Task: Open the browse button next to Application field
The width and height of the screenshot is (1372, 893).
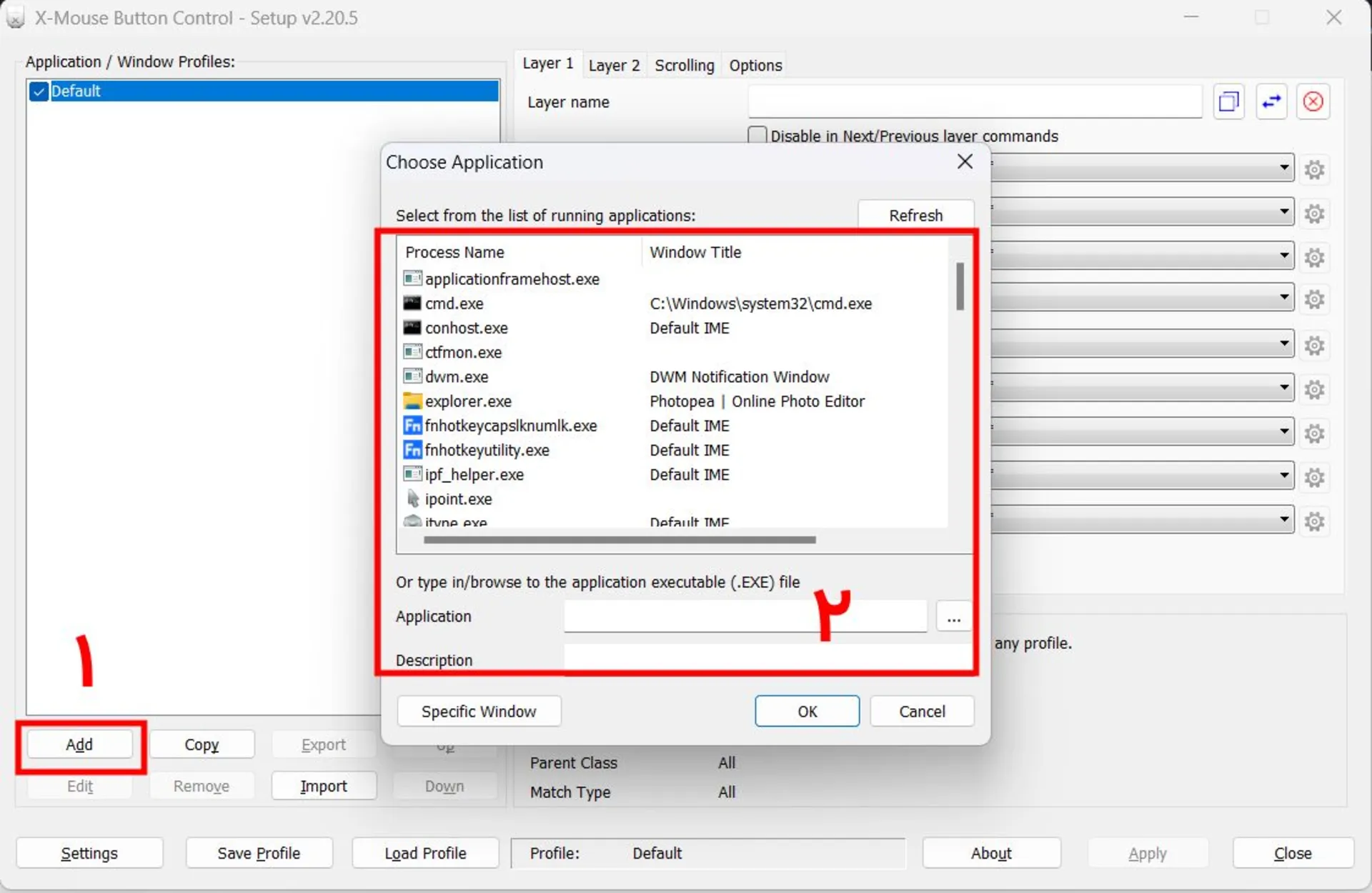Action: [953, 616]
